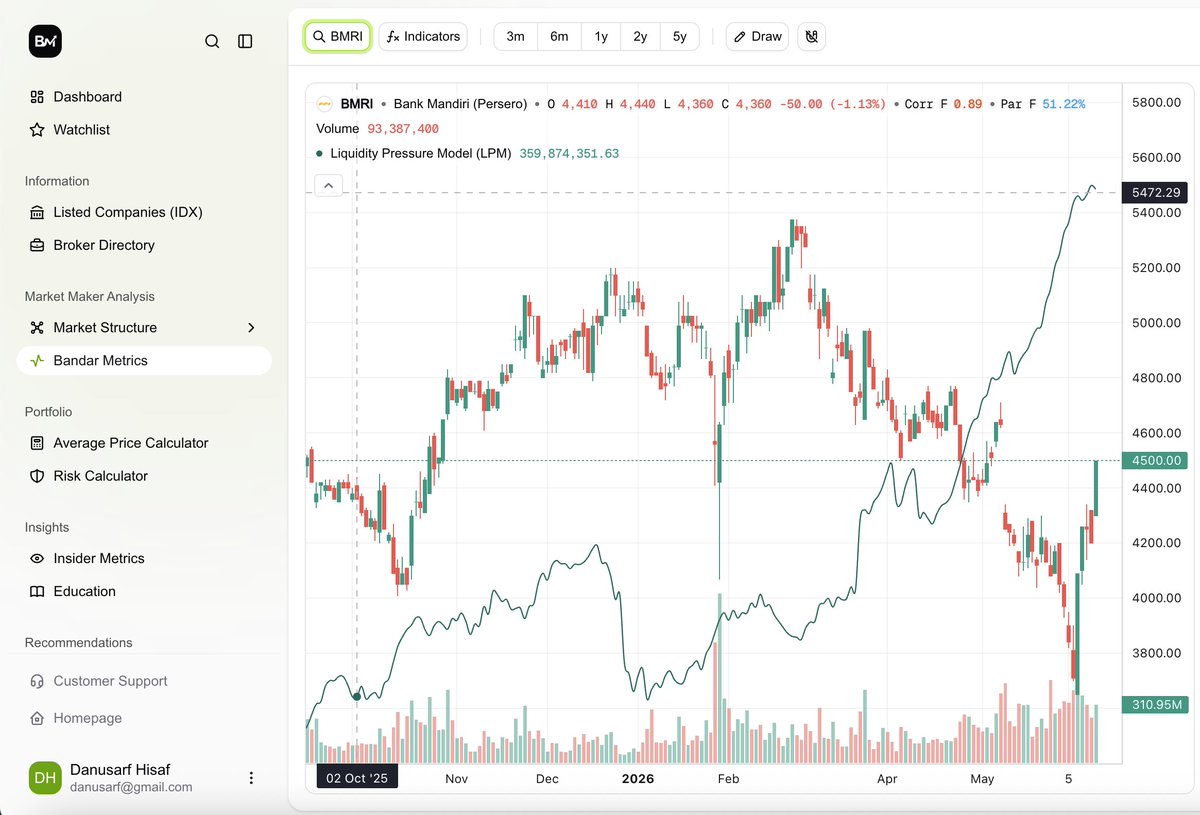Select the 5y timeframe
1200x815 pixels.
680,36
